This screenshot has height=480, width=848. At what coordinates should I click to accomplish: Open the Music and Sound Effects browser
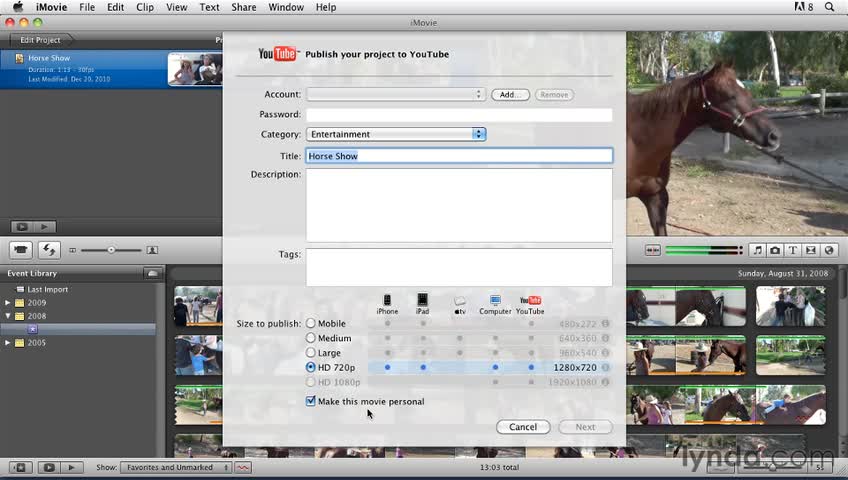[757, 250]
